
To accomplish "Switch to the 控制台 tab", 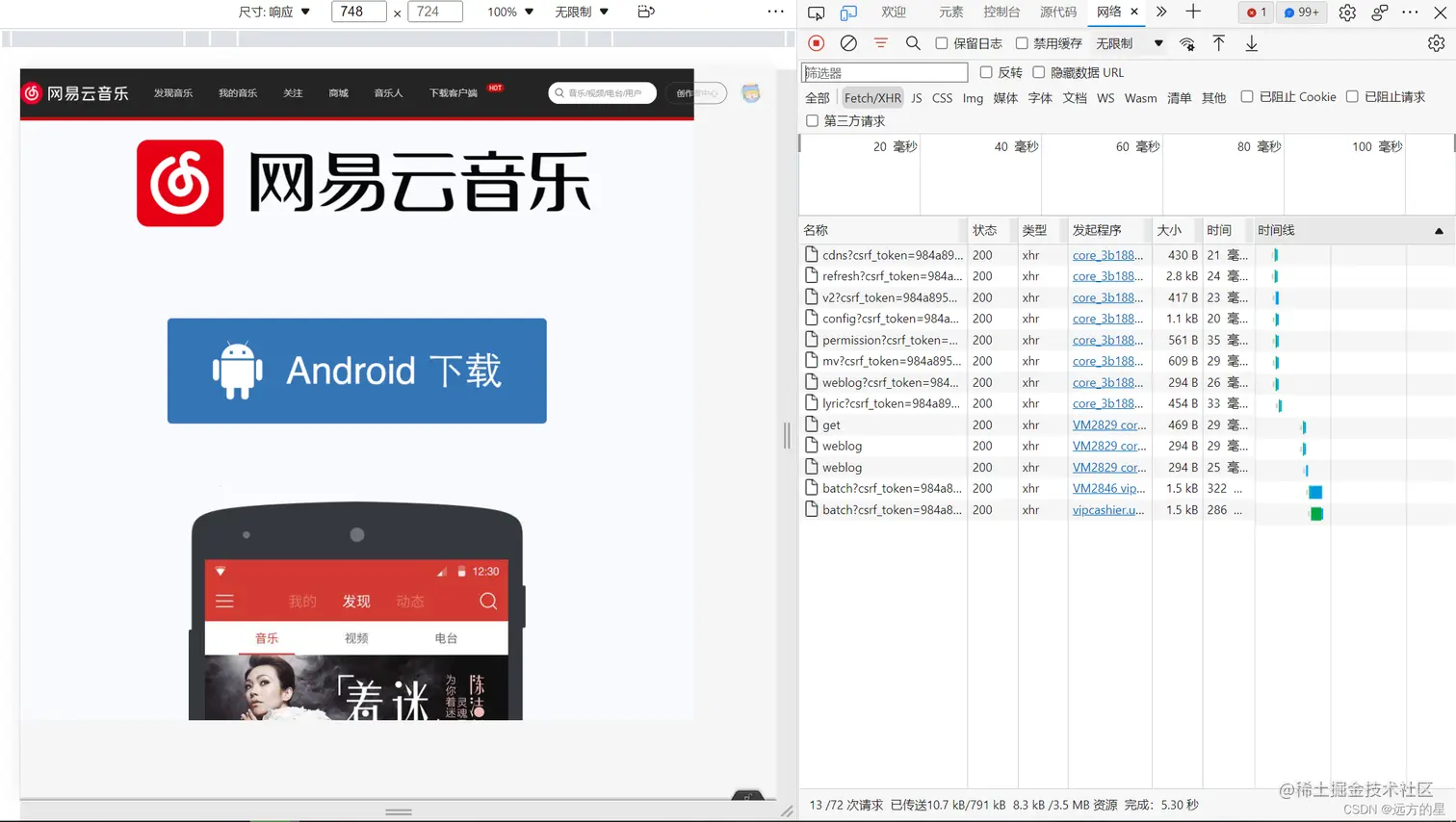I will click(x=1001, y=12).
